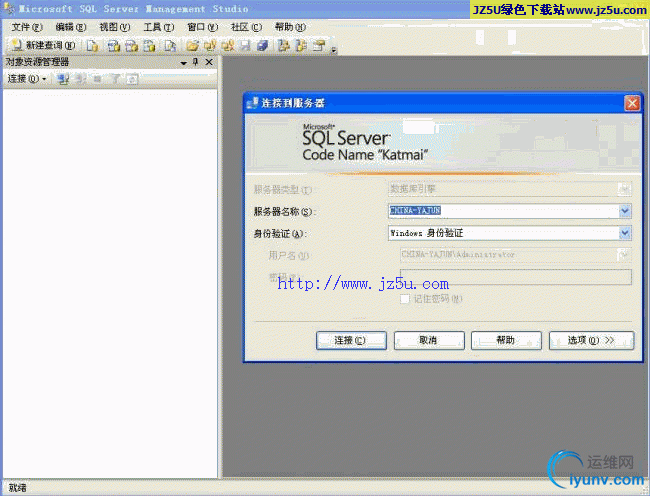
Task: Expand the 身份验证 dropdown arrow
Action: pos(625,233)
